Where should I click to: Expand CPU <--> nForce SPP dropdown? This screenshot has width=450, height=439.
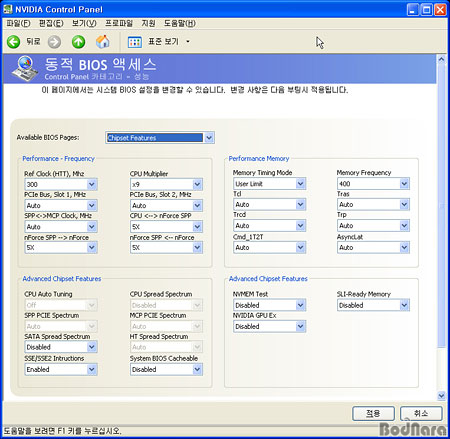click(x=197, y=227)
